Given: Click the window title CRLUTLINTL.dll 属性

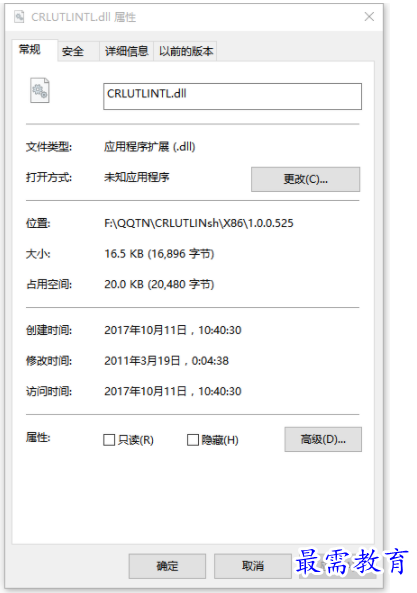Looking at the screenshot, I should pyautogui.click(x=83, y=17).
